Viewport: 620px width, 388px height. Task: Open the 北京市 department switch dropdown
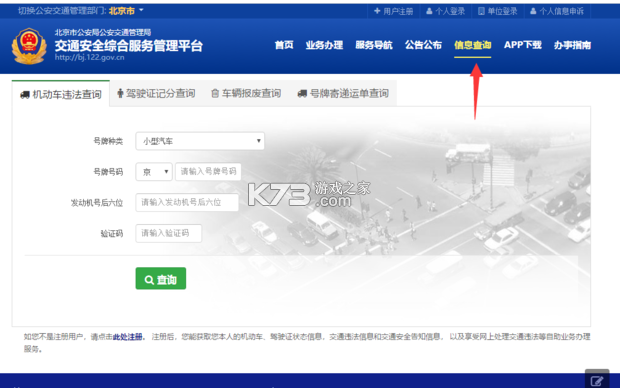point(126,11)
